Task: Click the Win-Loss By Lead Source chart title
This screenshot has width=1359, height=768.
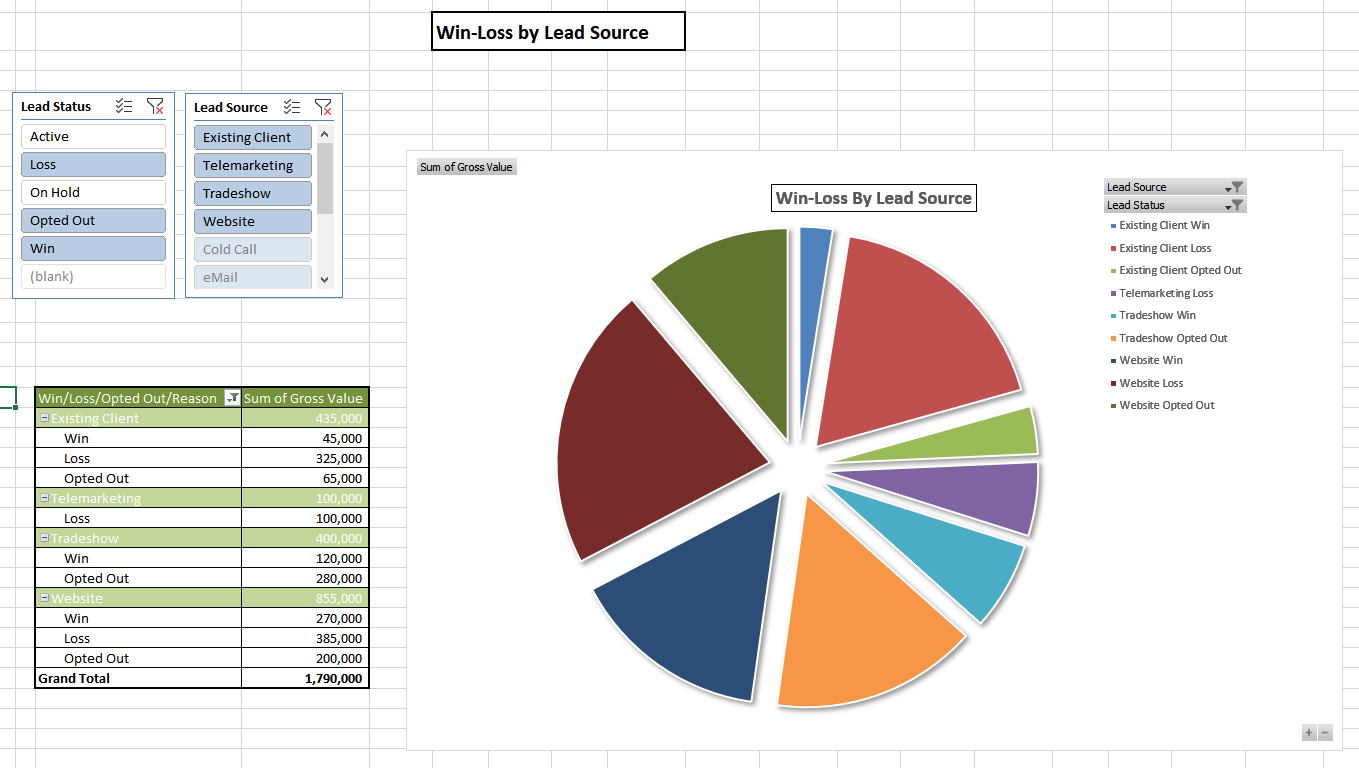Action: click(873, 197)
